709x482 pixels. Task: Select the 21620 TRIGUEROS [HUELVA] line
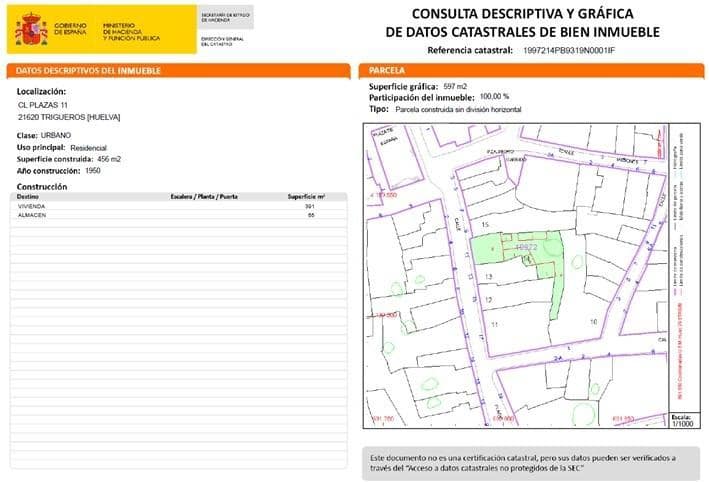69,117
